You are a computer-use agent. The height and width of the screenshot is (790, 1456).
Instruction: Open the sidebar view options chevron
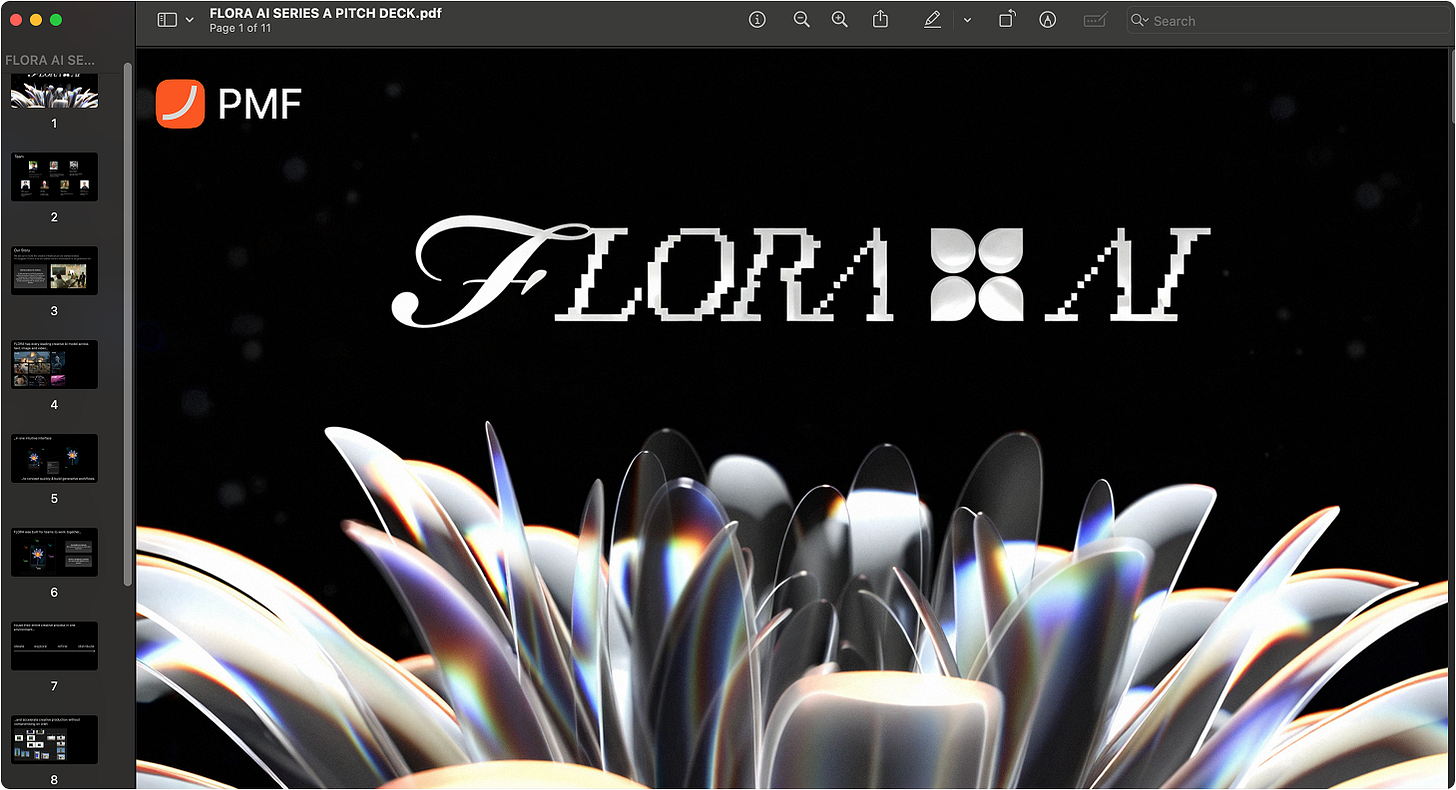pos(190,20)
